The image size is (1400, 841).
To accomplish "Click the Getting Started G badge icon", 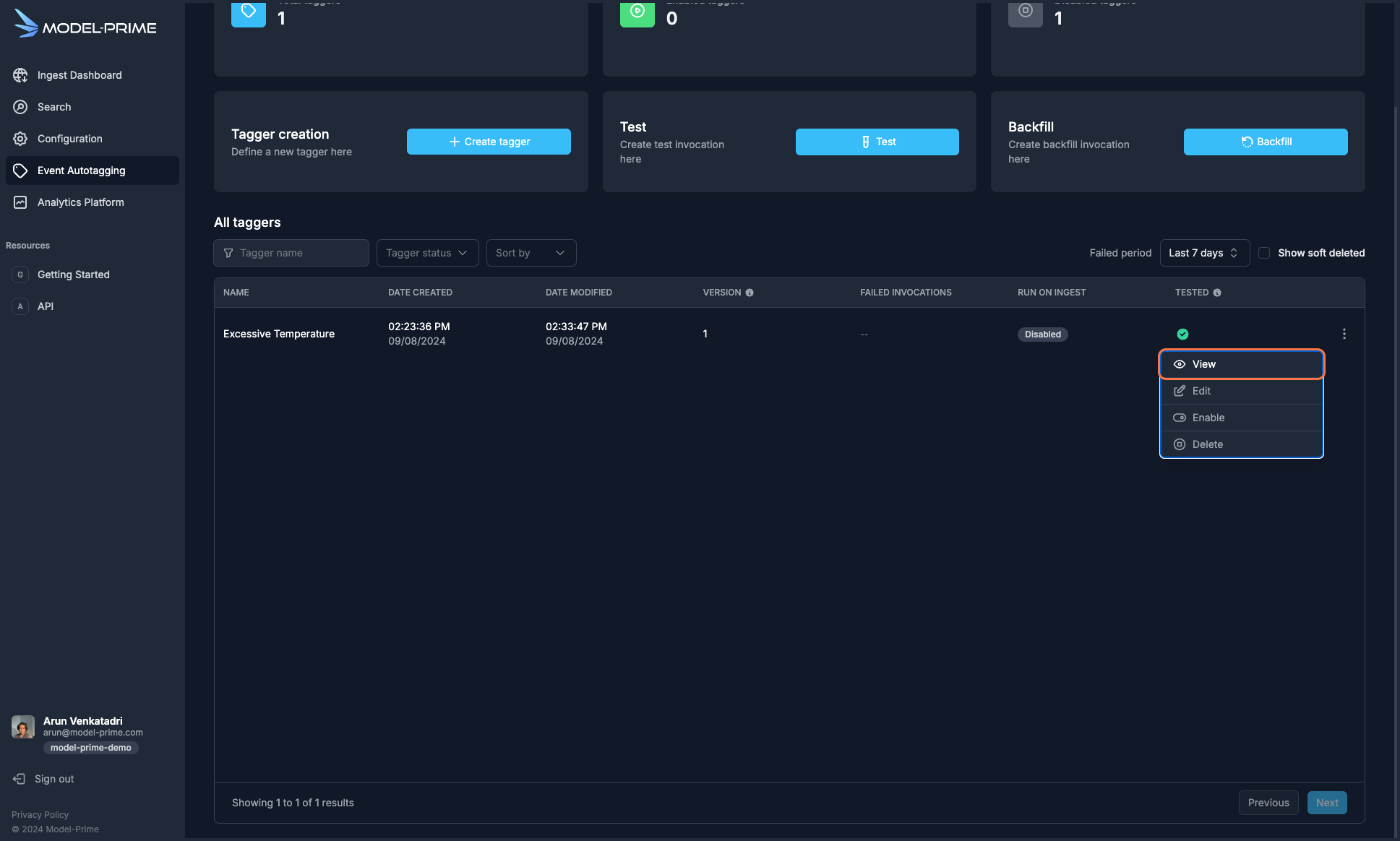I will pyautogui.click(x=20, y=275).
